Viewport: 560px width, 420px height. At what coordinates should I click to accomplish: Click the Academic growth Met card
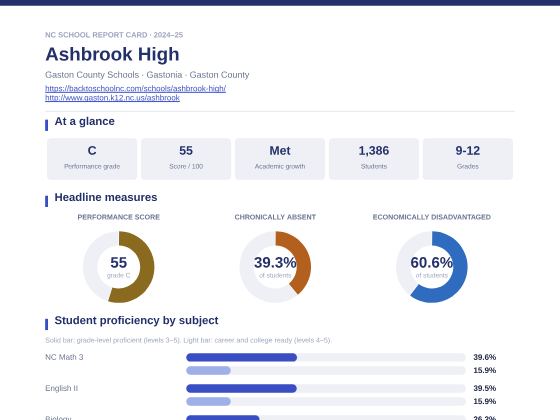pyautogui.click(x=280, y=159)
